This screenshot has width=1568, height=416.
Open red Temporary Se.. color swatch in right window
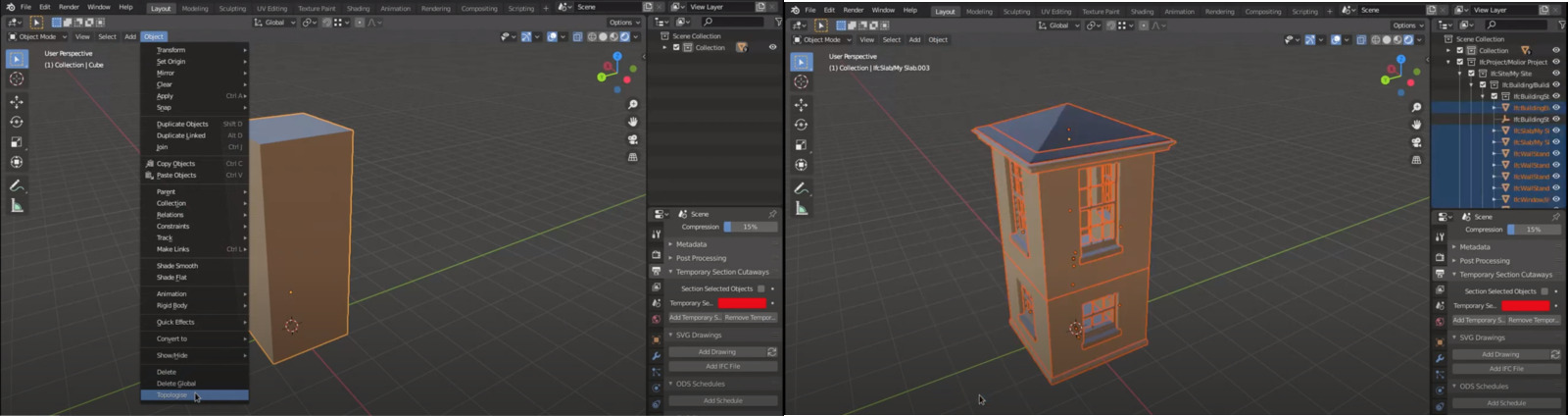(x=1525, y=306)
